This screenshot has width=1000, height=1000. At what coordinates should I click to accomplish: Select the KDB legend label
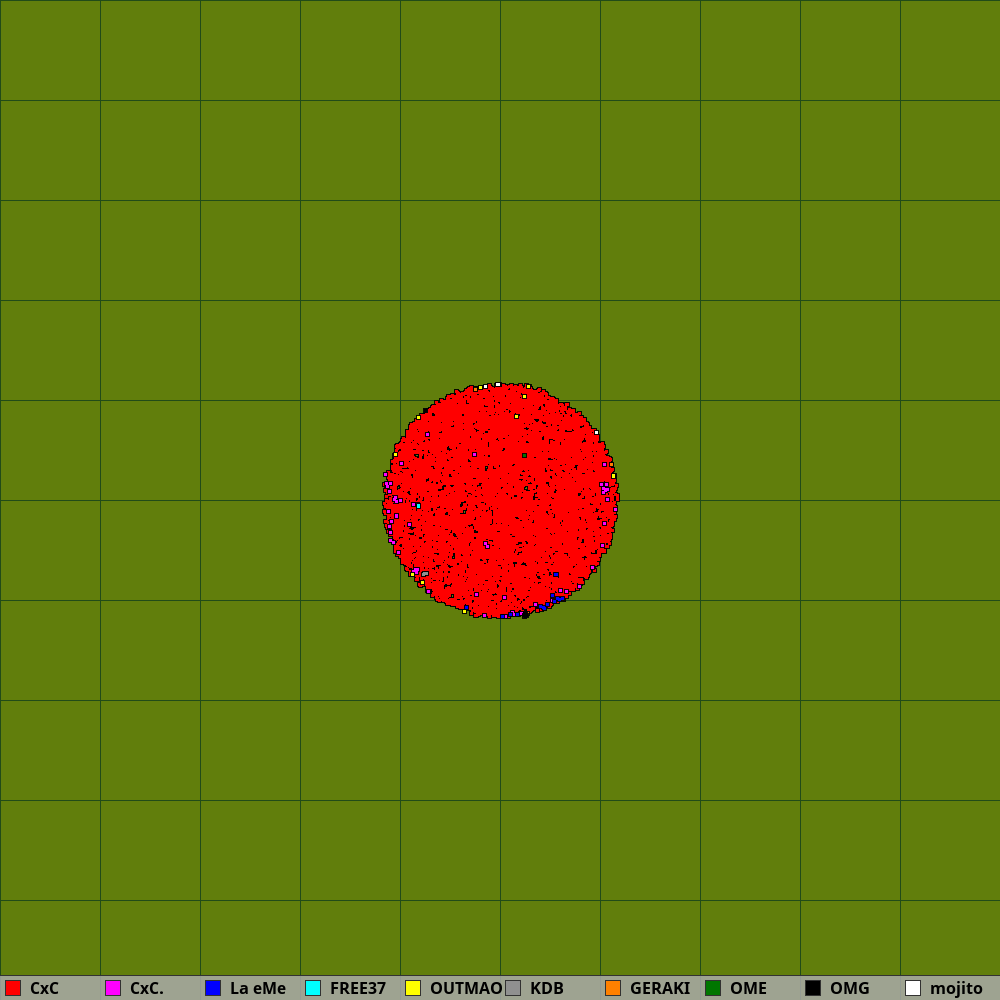(x=547, y=989)
